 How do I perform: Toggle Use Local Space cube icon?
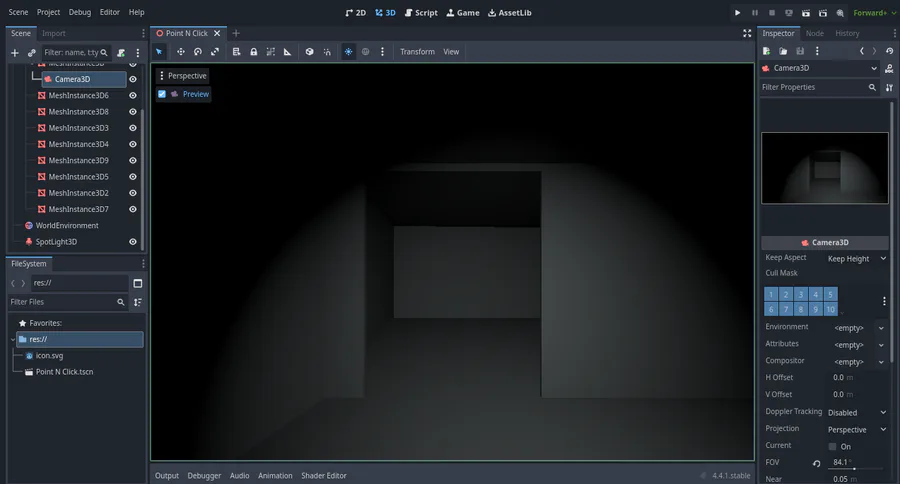pos(309,52)
